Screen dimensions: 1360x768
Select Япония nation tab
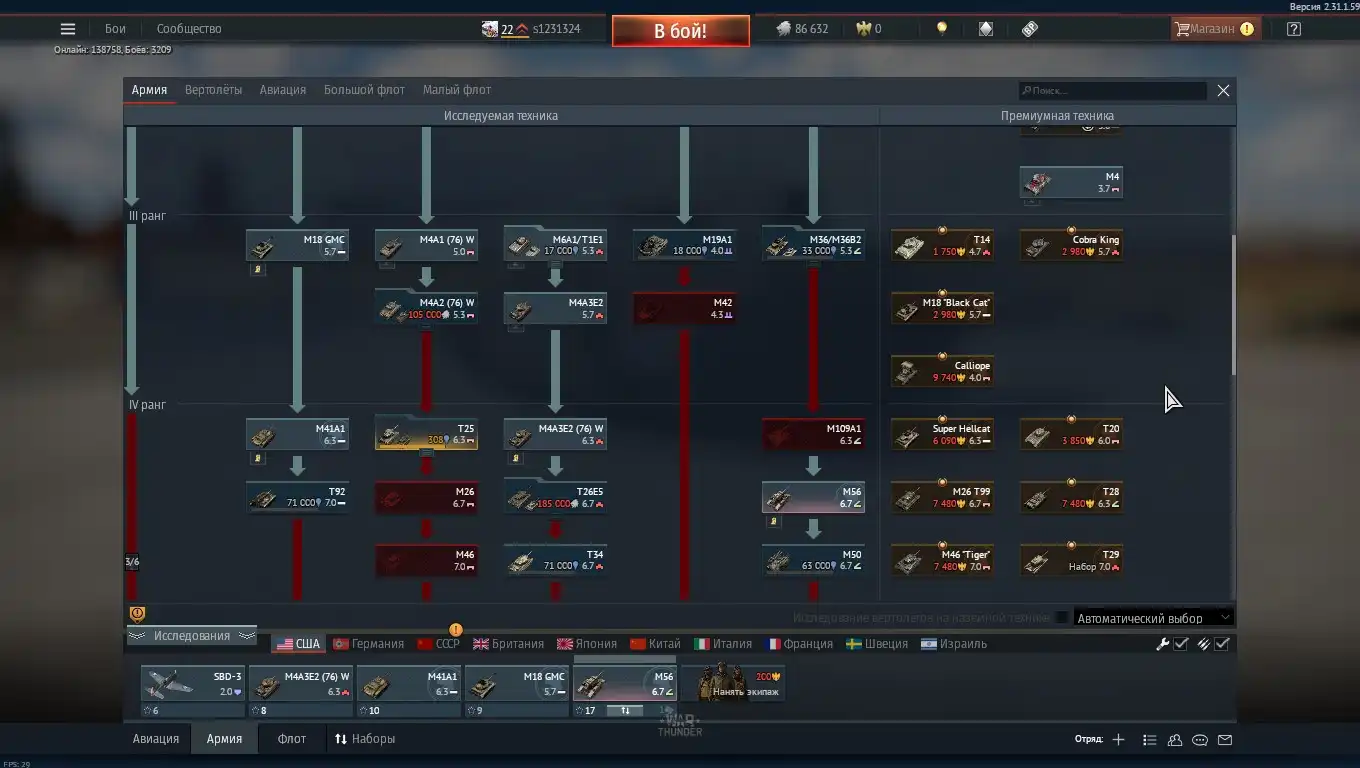(x=587, y=644)
